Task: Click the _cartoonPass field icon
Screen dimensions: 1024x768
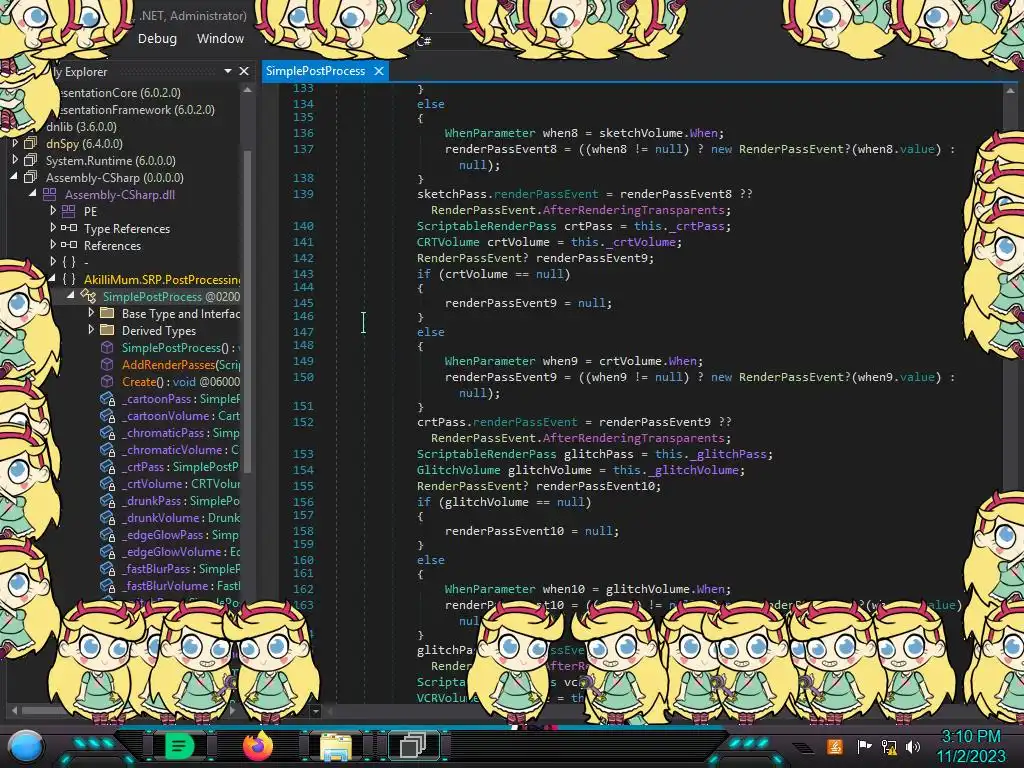Action: coord(108,399)
